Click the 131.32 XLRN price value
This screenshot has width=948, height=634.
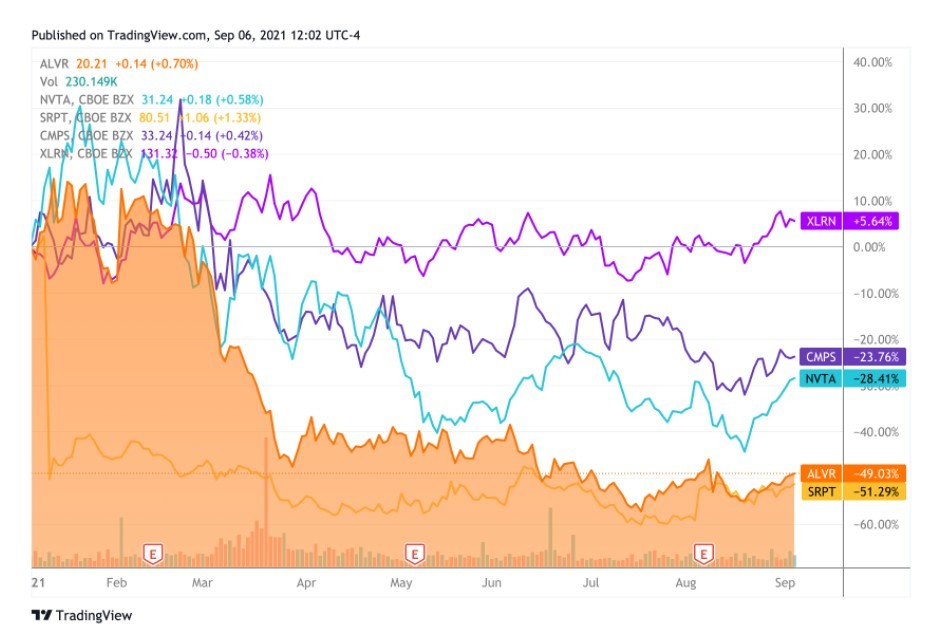coord(159,154)
